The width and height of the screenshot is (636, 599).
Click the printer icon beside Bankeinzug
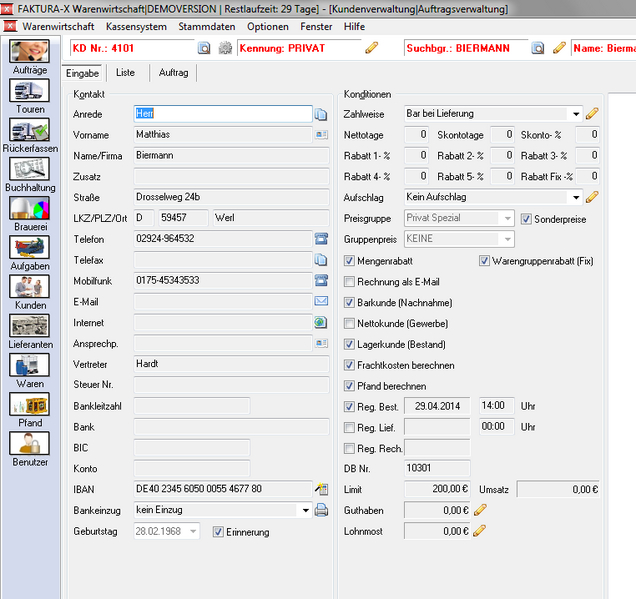(x=321, y=510)
